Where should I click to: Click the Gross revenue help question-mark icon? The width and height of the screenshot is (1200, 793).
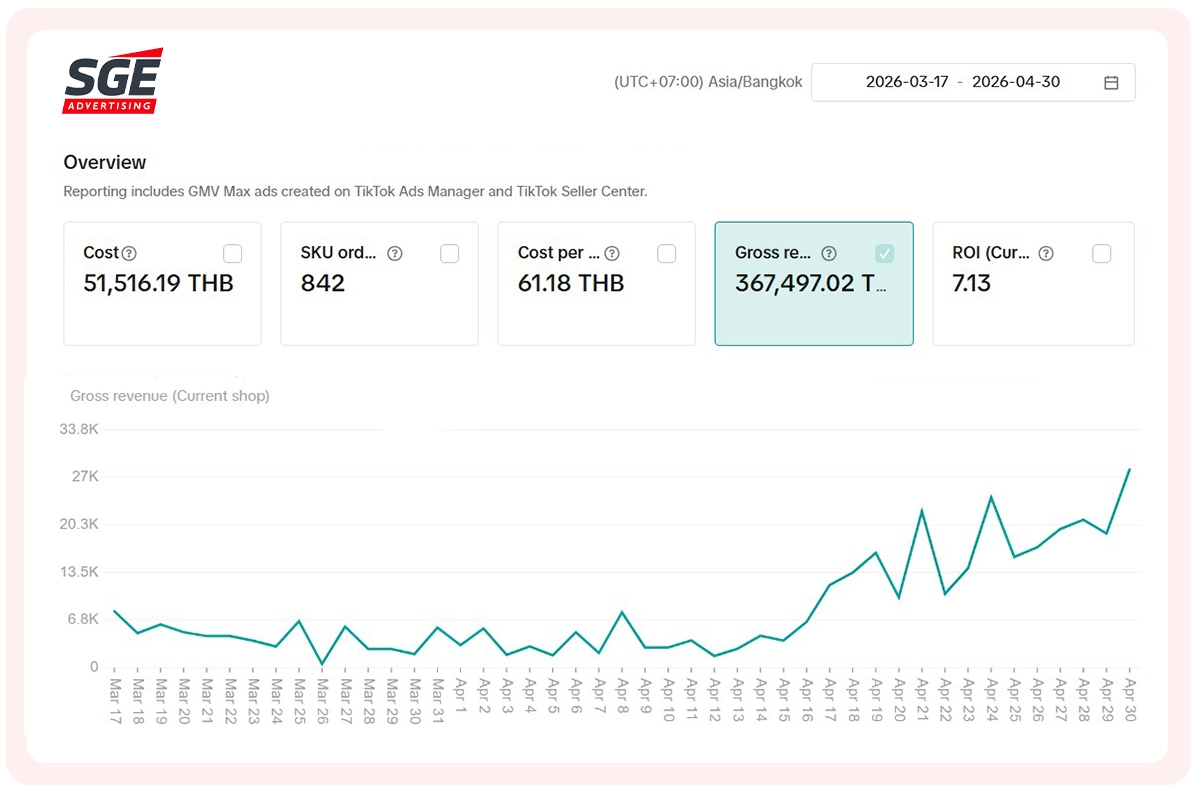[x=829, y=254]
